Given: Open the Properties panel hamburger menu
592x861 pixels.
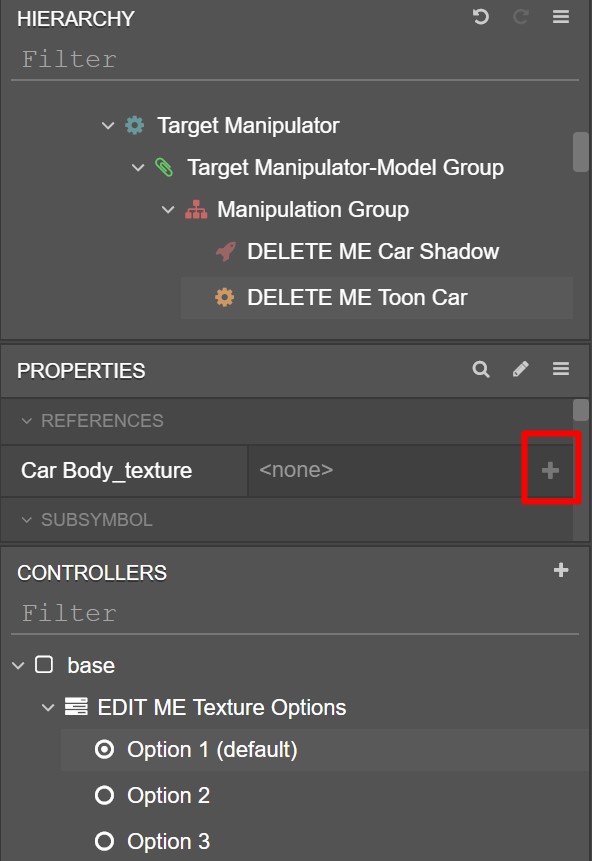Looking at the screenshot, I should coord(561,369).
